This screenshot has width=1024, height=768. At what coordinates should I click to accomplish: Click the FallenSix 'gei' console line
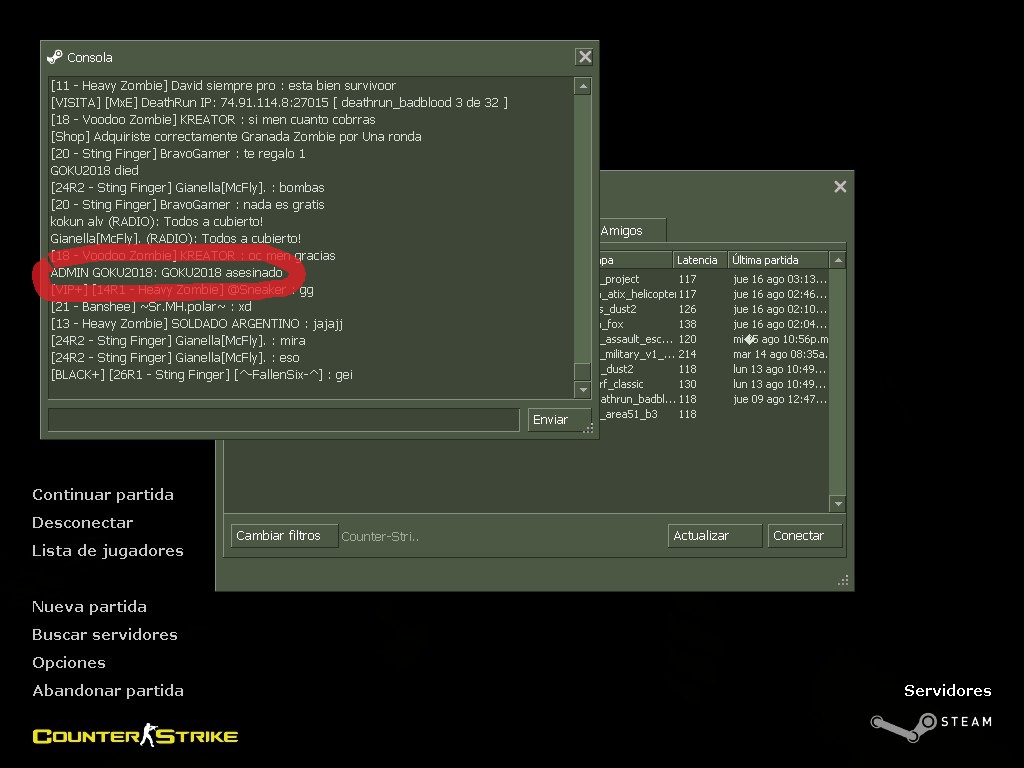[x=202, y=374]
